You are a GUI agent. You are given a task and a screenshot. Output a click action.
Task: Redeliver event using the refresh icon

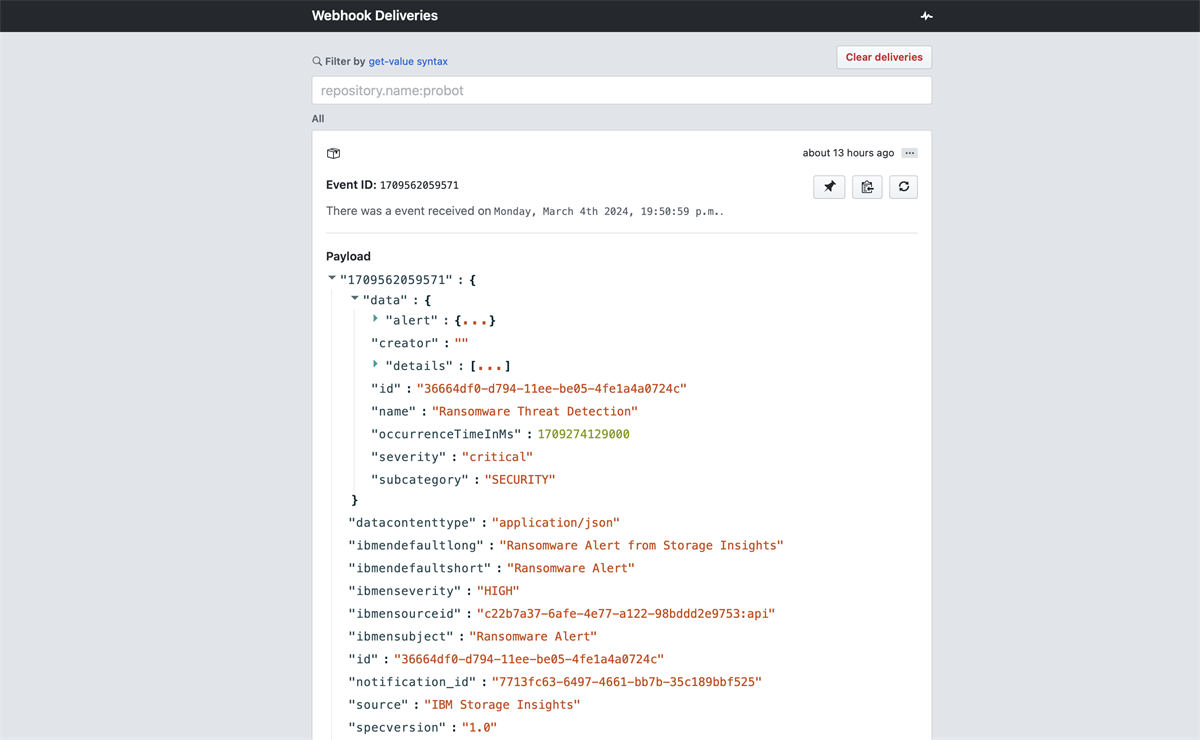[x=903, y=187]
